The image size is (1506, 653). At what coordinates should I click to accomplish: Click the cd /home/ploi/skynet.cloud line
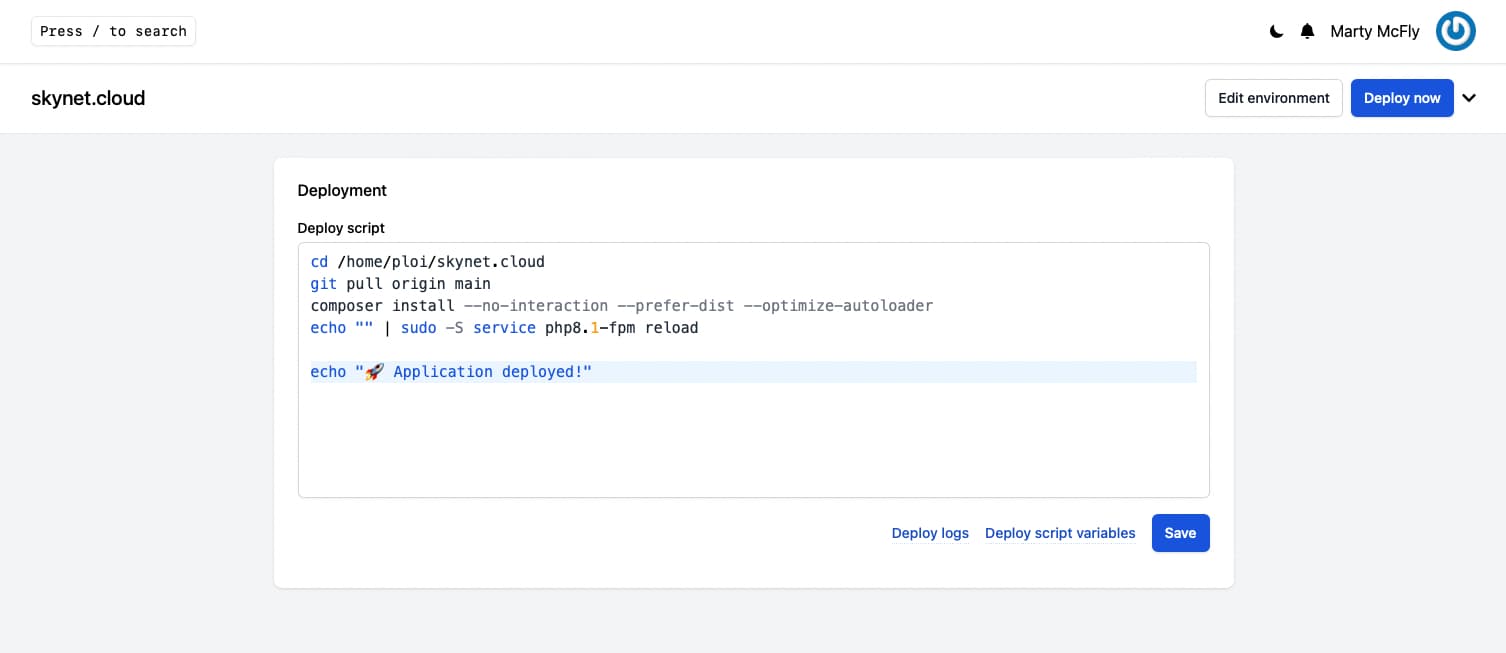(427, 261)
